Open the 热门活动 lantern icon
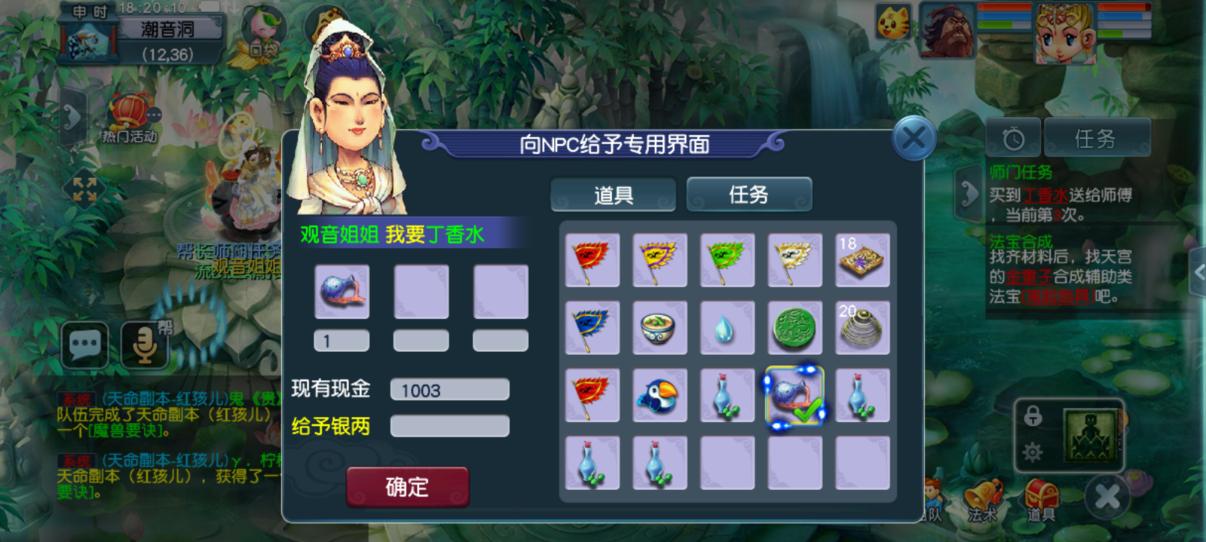The image size is (1206, 542). (x=129, y=117)
